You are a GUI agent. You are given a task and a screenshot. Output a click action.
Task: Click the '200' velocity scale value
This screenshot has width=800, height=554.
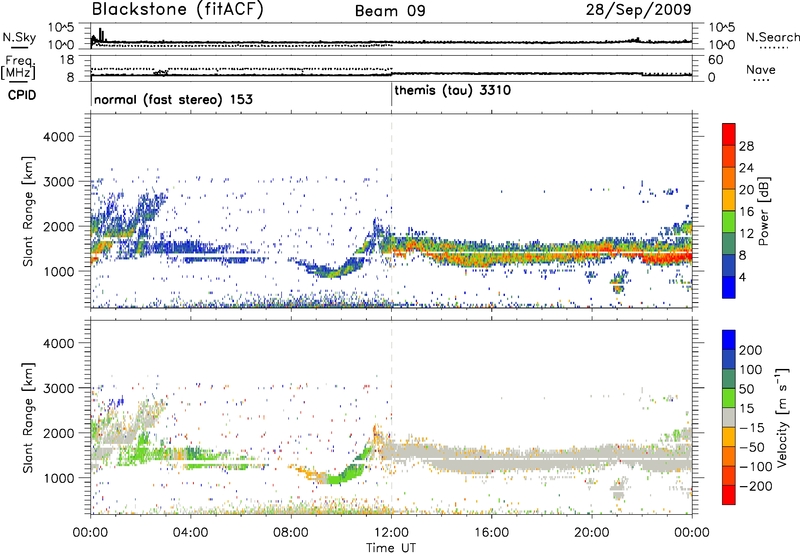751,350
